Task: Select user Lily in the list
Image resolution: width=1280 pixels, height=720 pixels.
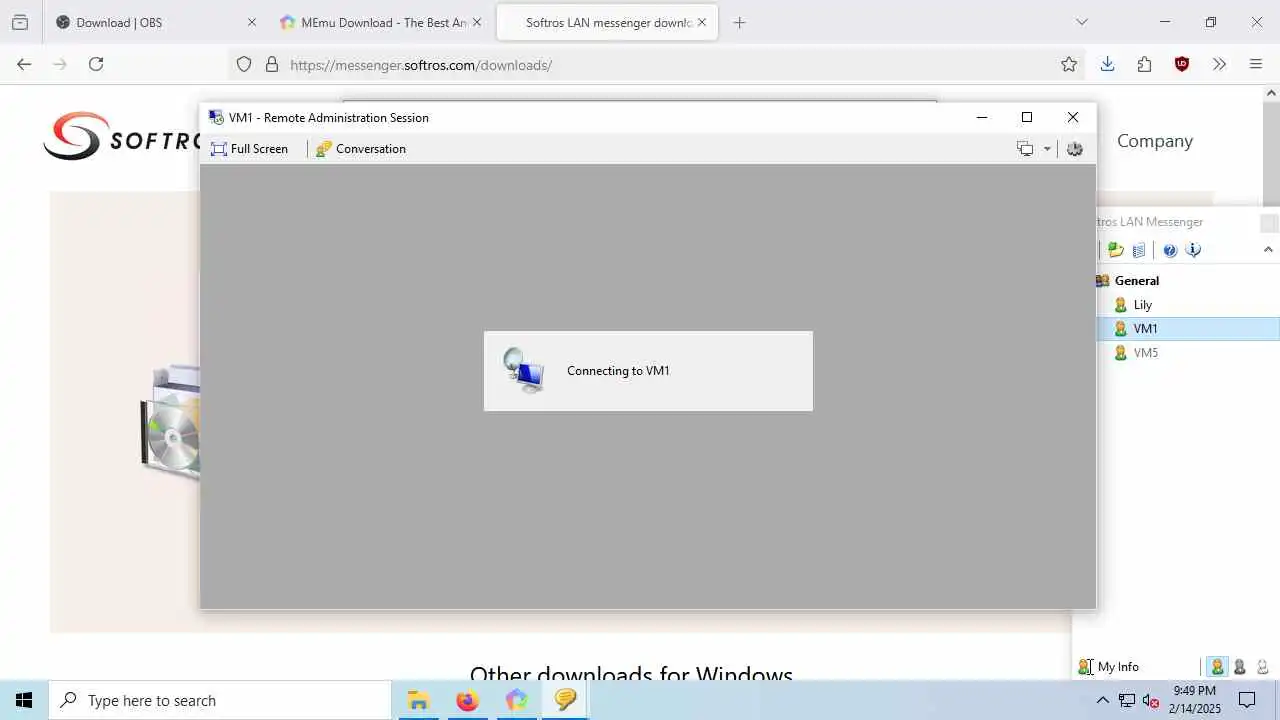Action: pyautogui.click(x=1143, y=305)
